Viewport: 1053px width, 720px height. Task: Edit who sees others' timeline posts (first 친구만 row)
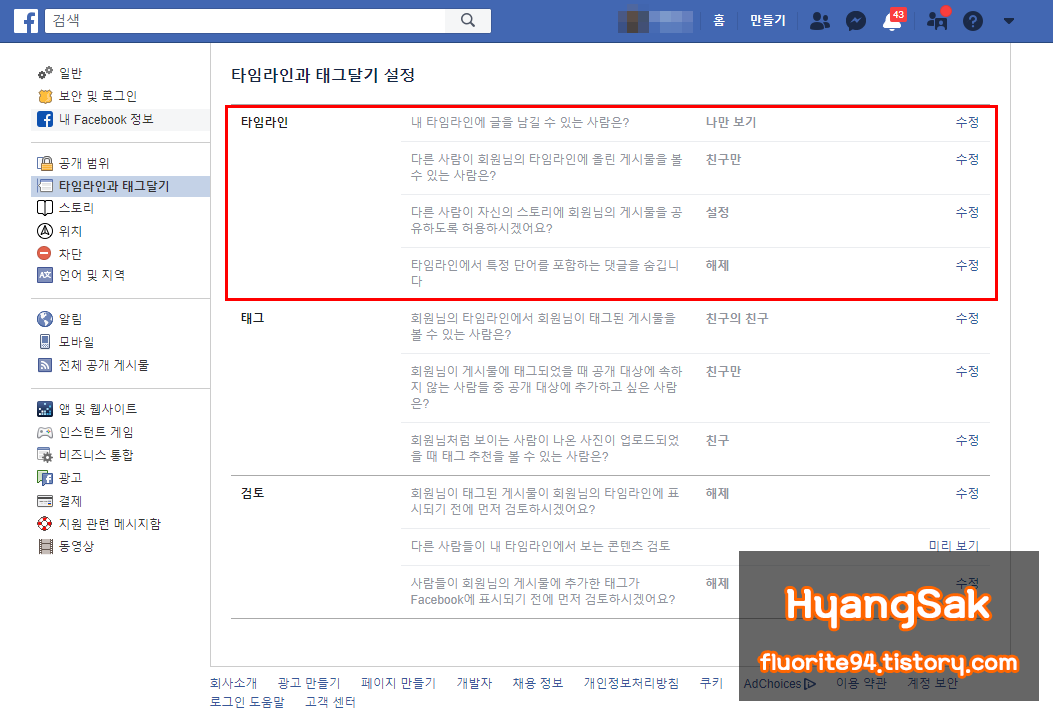[x=967, y=159]
